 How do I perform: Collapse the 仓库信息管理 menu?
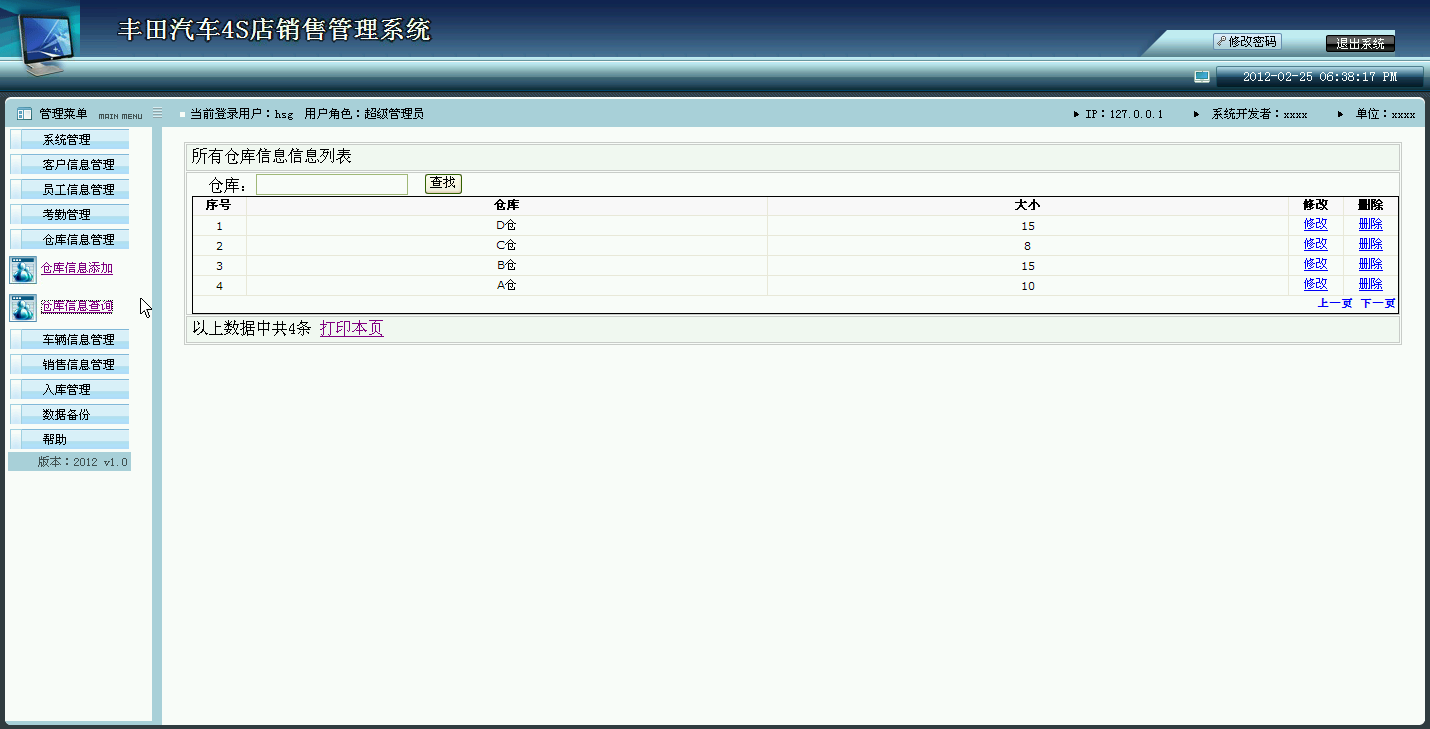pyautogui.click(x=69, y=240)
